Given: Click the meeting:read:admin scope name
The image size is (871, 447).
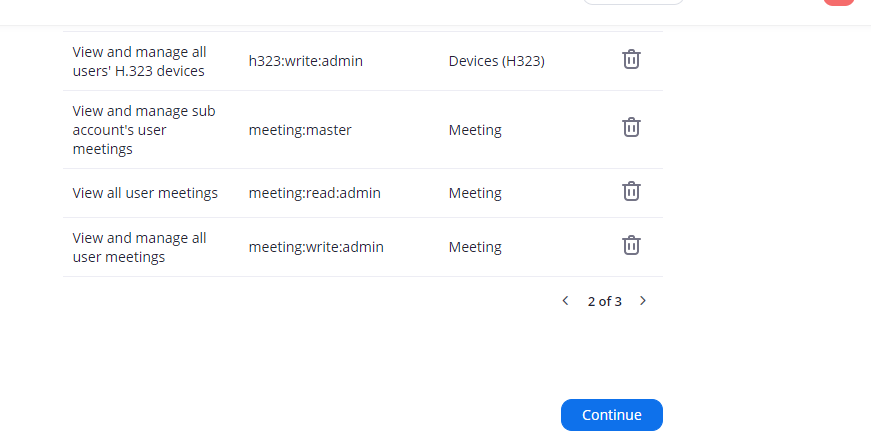Looking at the screenshot, I should (x=315, y=193).
